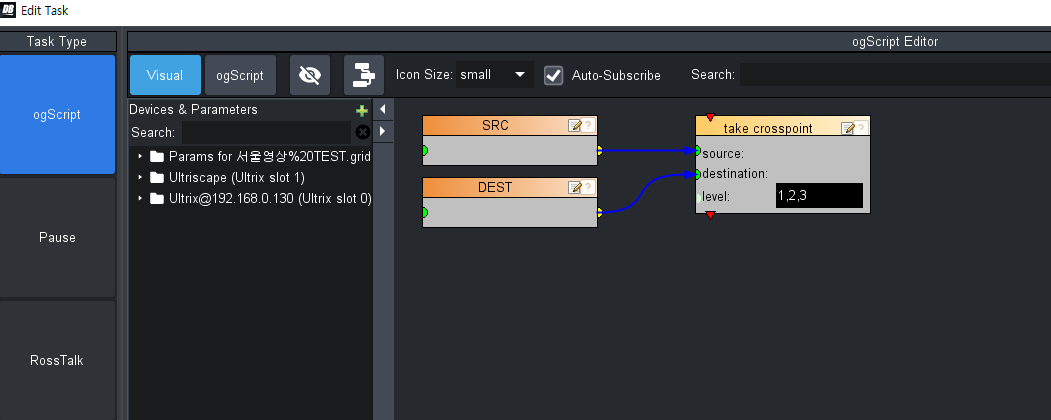Click the edit icon on SRC block
This screenshot has height=420, width=1051.
tap(575, 125)
